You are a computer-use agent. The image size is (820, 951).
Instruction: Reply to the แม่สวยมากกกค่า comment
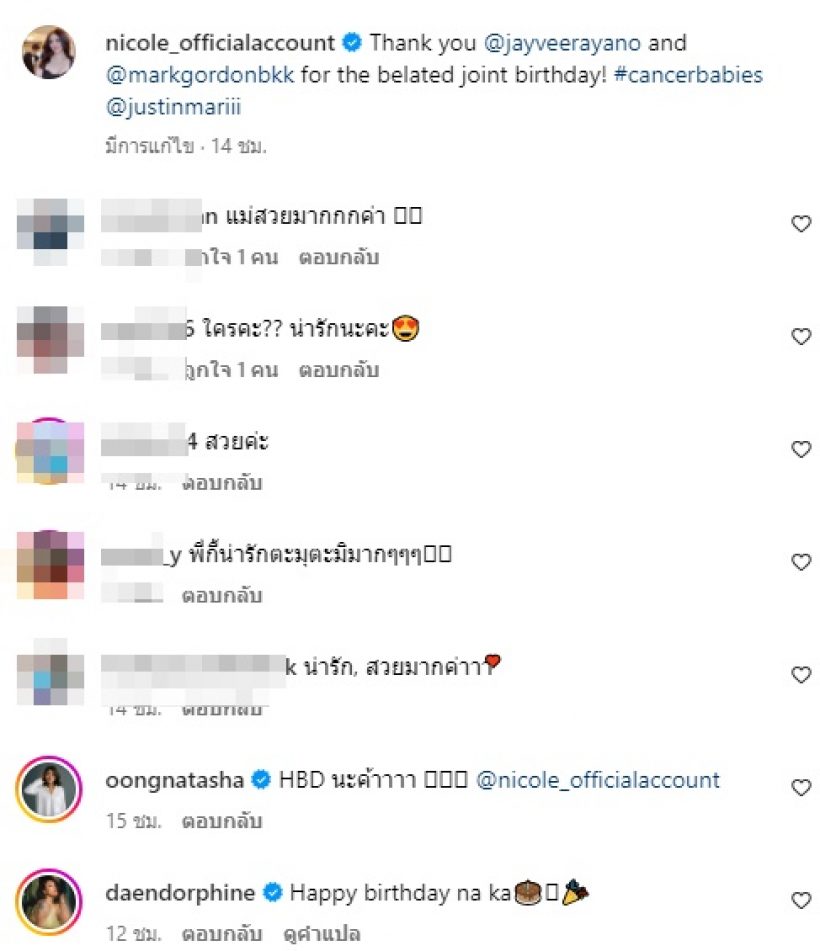(x=338, y=257)
